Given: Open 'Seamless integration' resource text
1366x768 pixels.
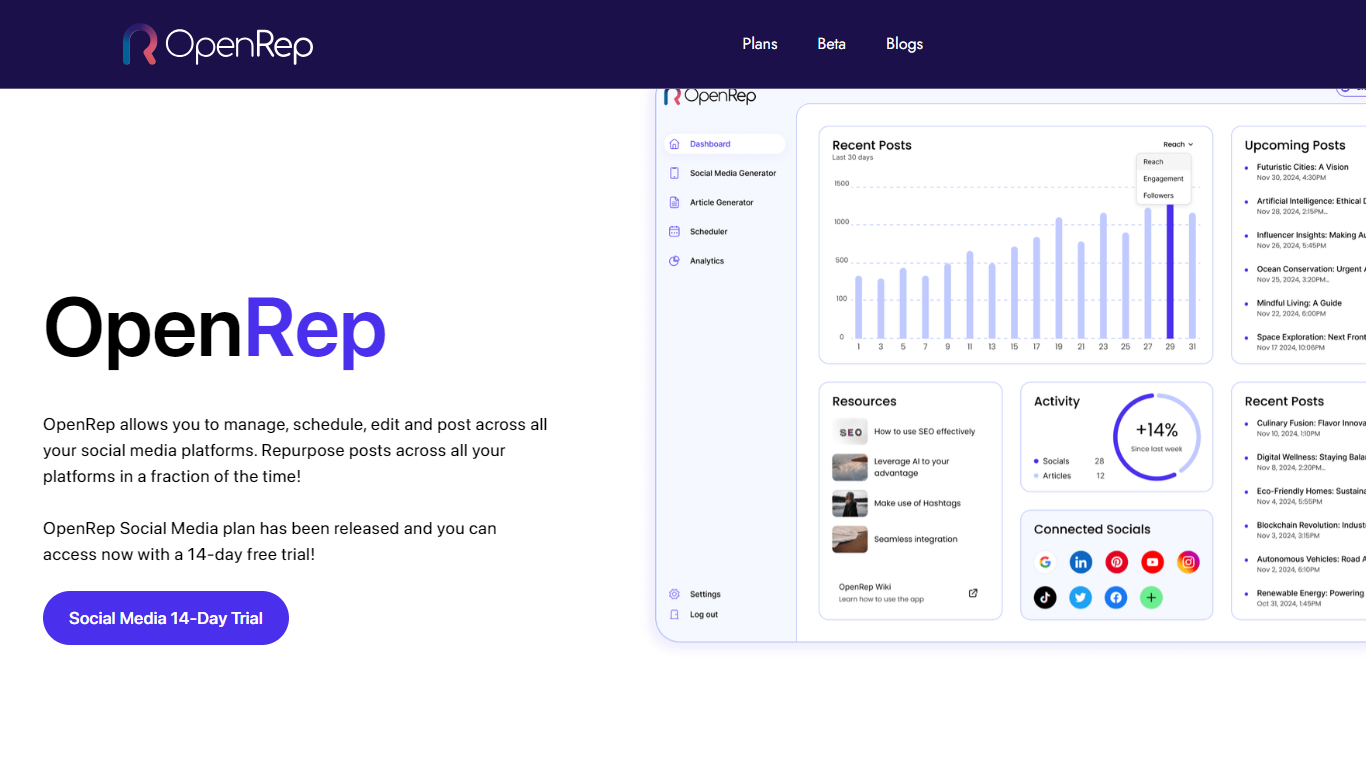Looking at the screenshot, I should [916, 539].
